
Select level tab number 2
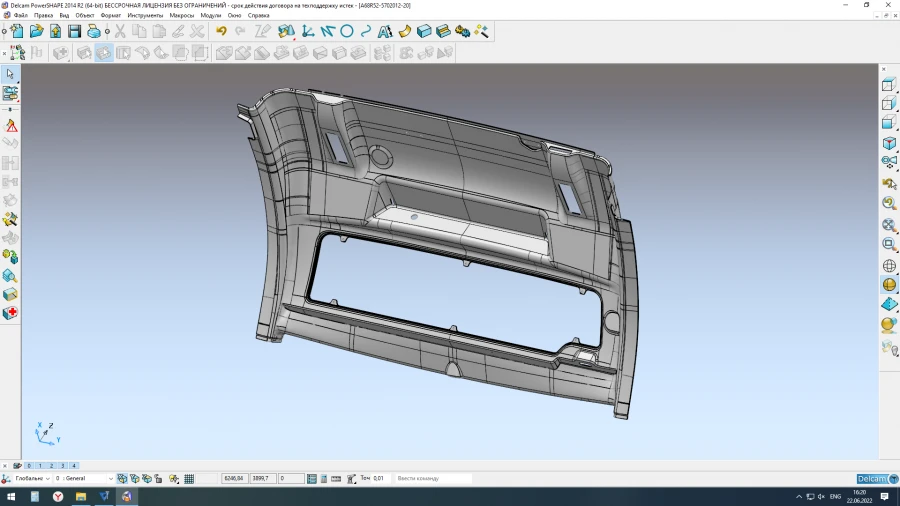pos(51,466)
